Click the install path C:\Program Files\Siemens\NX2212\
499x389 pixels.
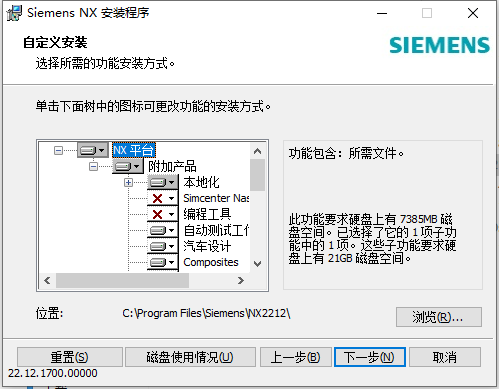(206, 313)
